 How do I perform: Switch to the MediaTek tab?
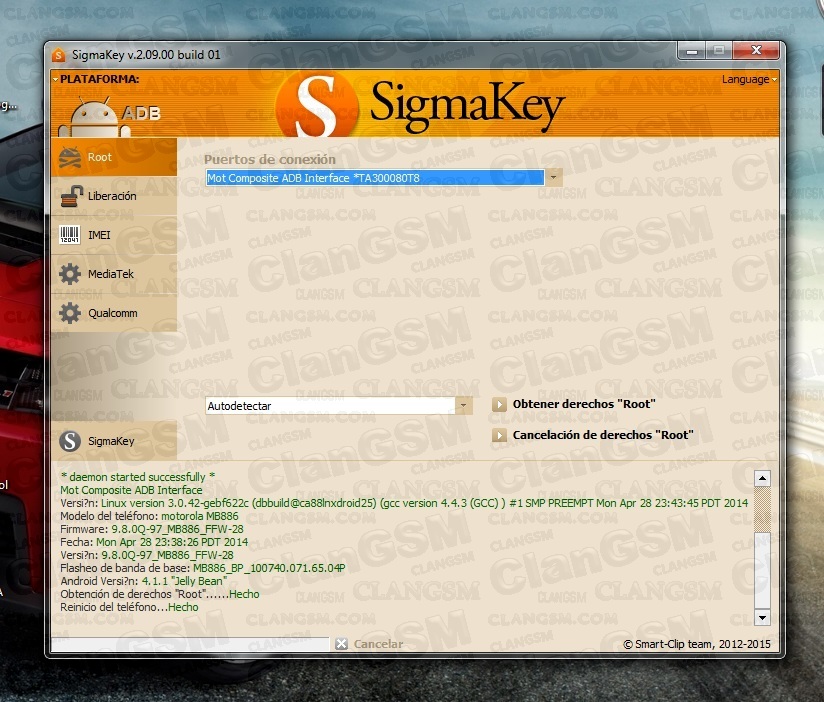[114, 274]
